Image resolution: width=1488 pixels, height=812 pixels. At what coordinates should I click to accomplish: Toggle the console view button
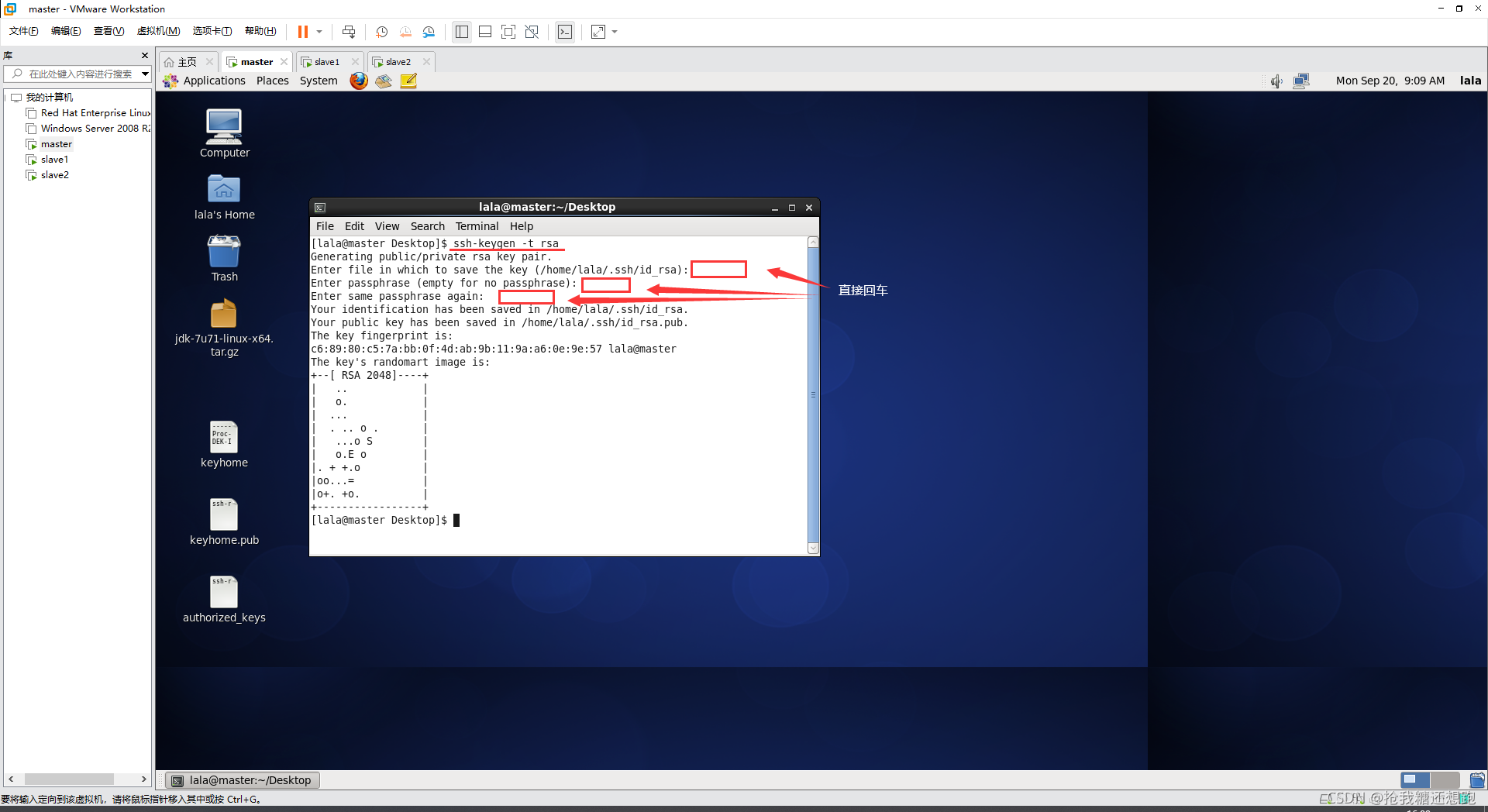(565, 32)
